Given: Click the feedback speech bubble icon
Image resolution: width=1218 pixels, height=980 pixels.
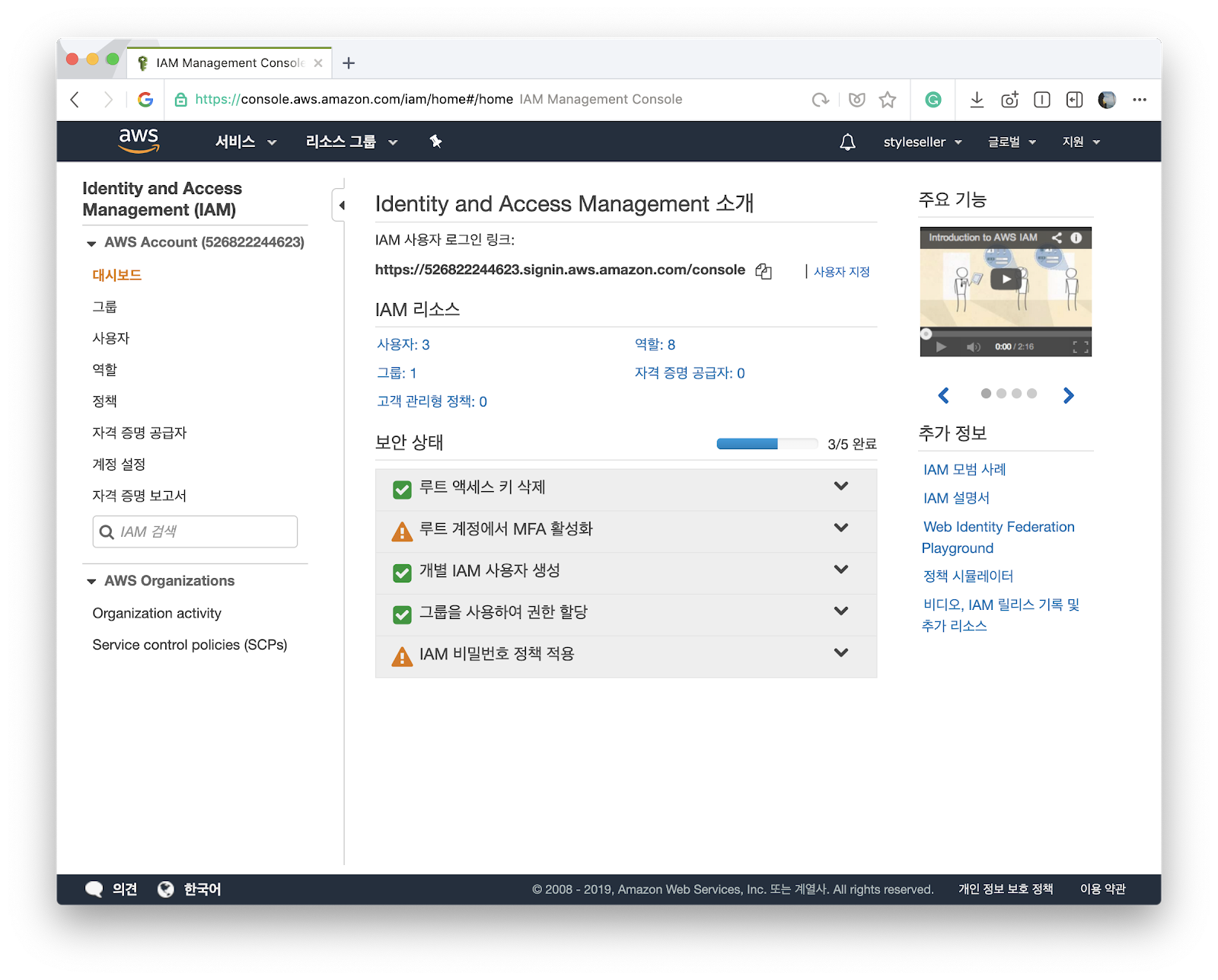Looking at the screenshot, I should click(94, 889).
